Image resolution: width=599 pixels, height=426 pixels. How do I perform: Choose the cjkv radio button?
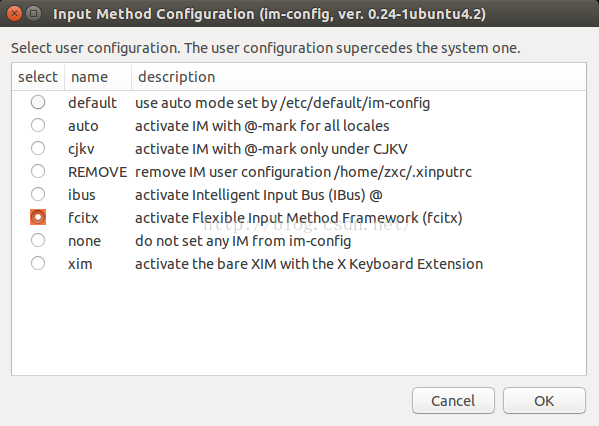[x=38, y=148]
